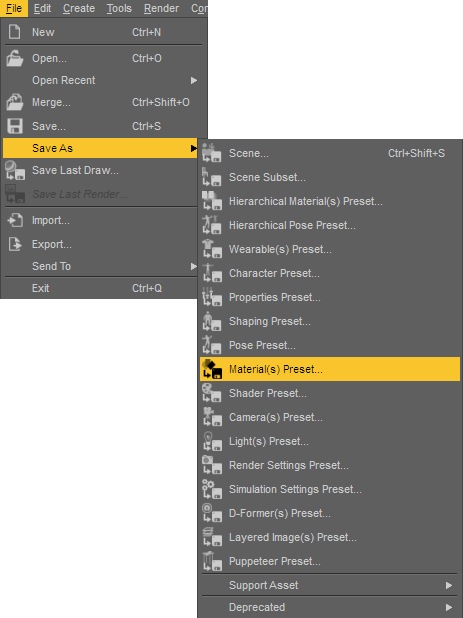The height and width of the screenshot is (618, 463).
Task: Click the Save Last Draw icon
Action: [x=15, y=170]
